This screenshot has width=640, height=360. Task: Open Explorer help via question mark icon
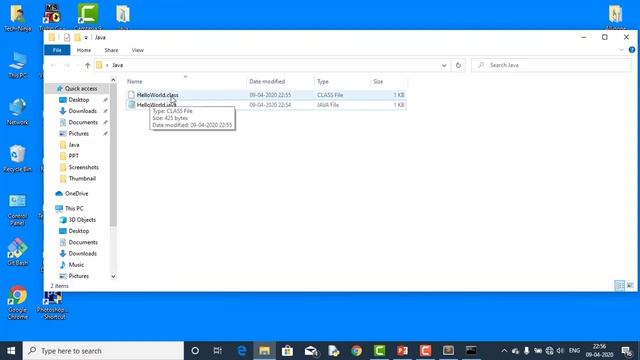(x=632, y=50)
